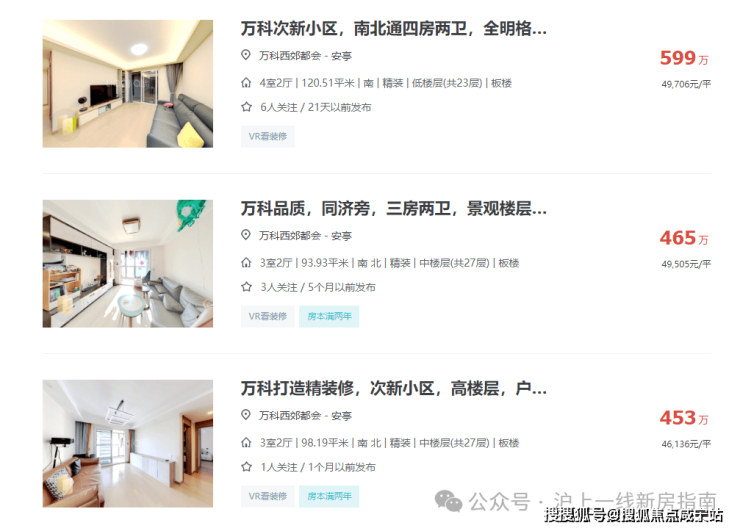Viewport: 740px width, 531px height.
Task: Open photo with brown leather sofa
Action: pos(128,443)
